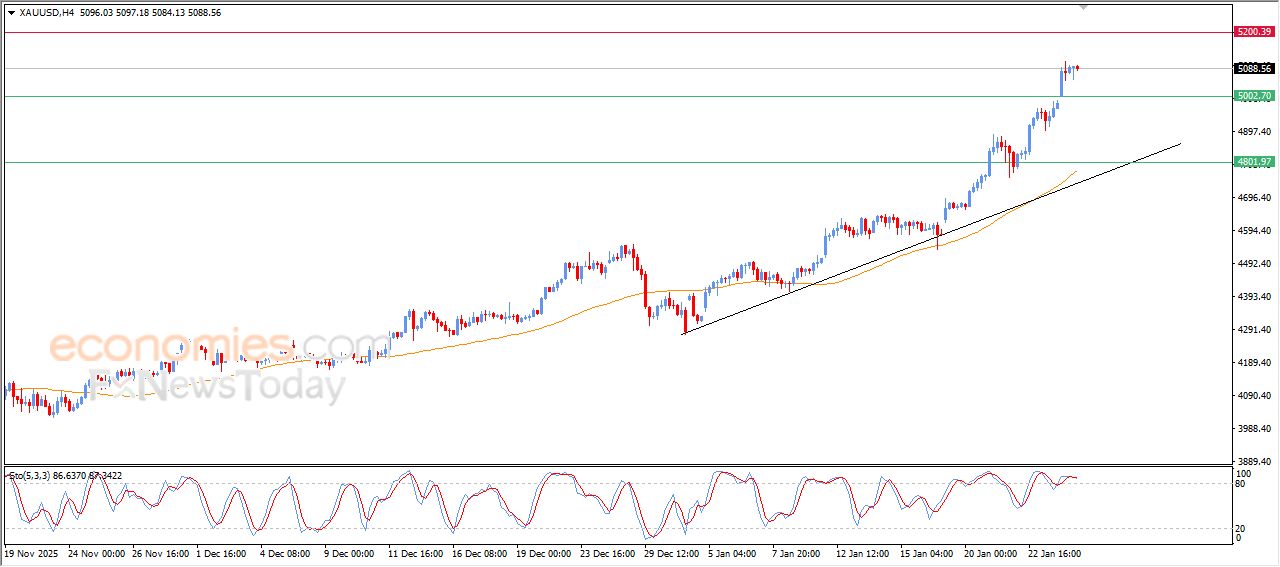Click the 4594.94 price axis value
Image resolution: width=1280 pixels, height=567 pixels.
pos(1254,231)
